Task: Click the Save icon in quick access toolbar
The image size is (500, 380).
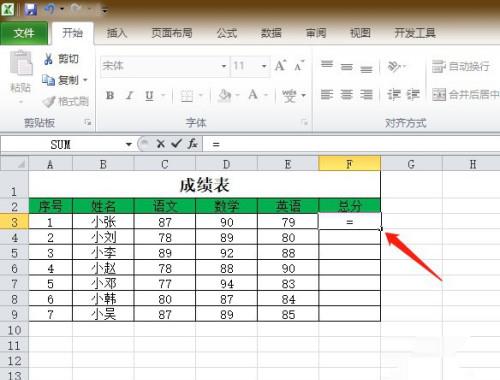Action: point(31,9)
